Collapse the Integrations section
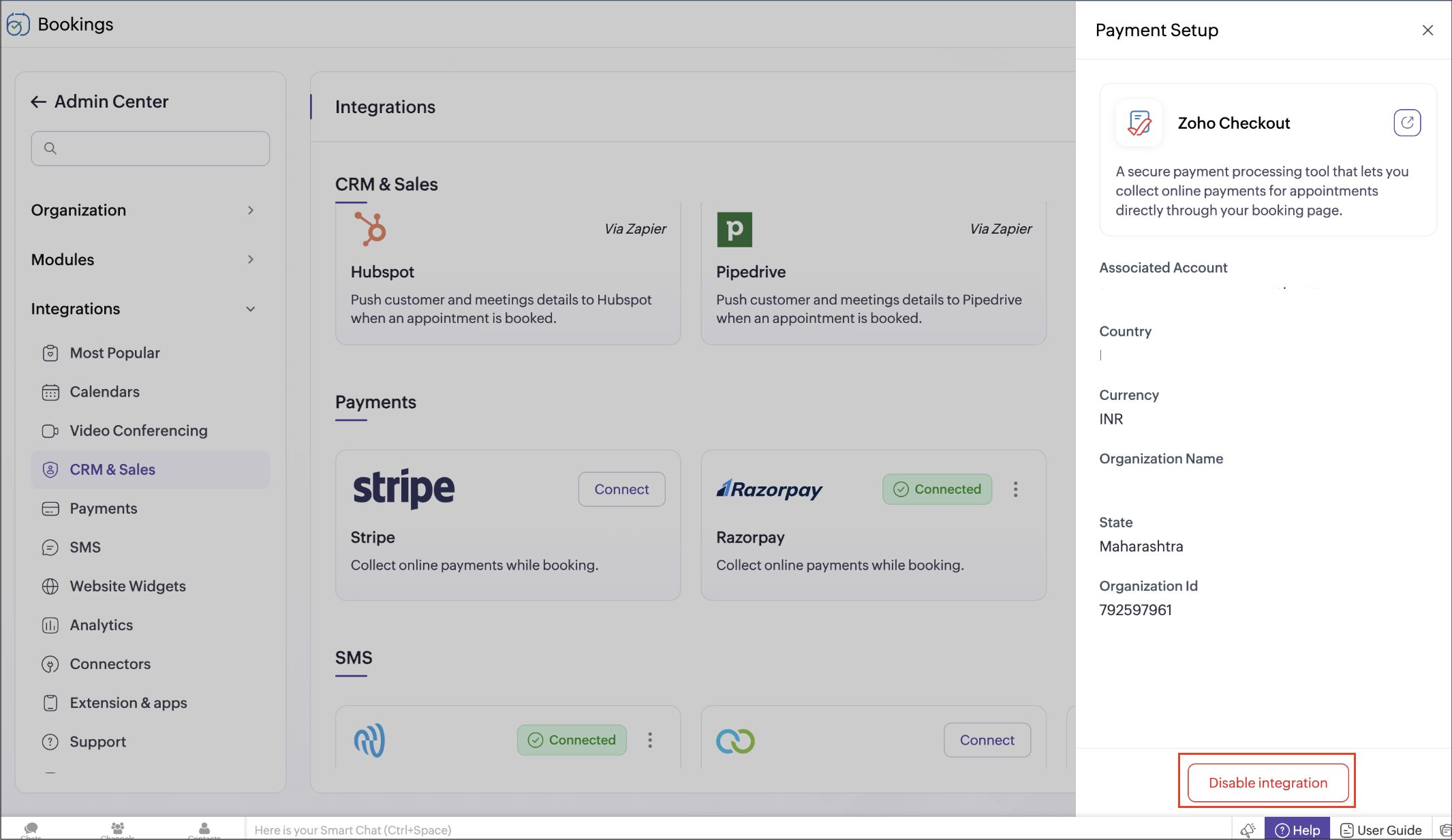This screenshot has height=840, width=1452. 251,309
